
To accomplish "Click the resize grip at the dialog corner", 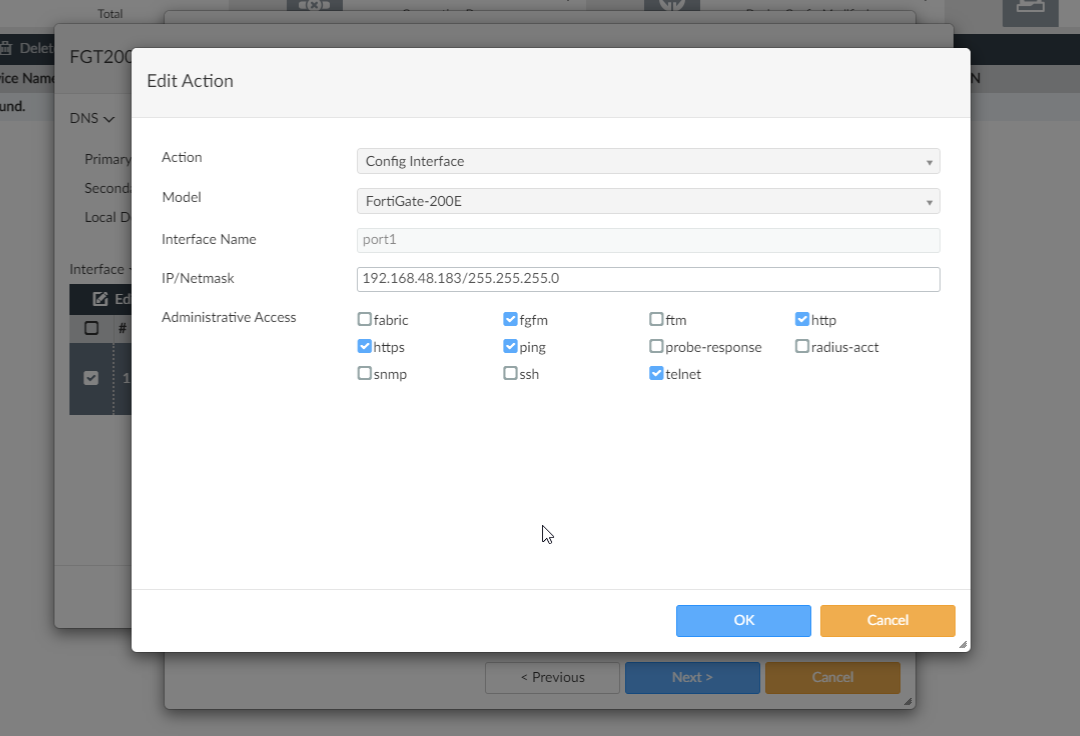I will (962, 644).
